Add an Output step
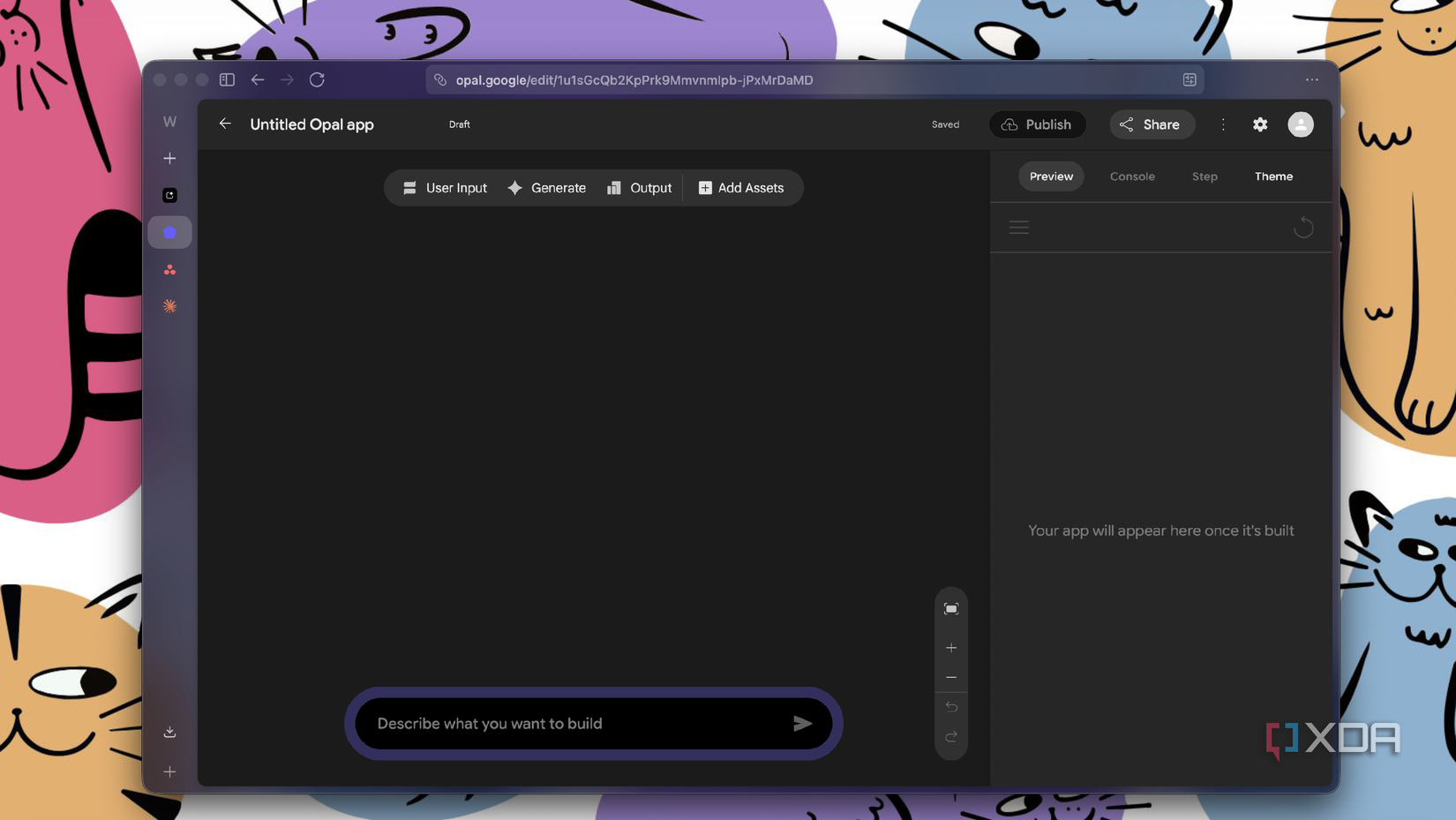1456x820 pixels. point(639,188)
